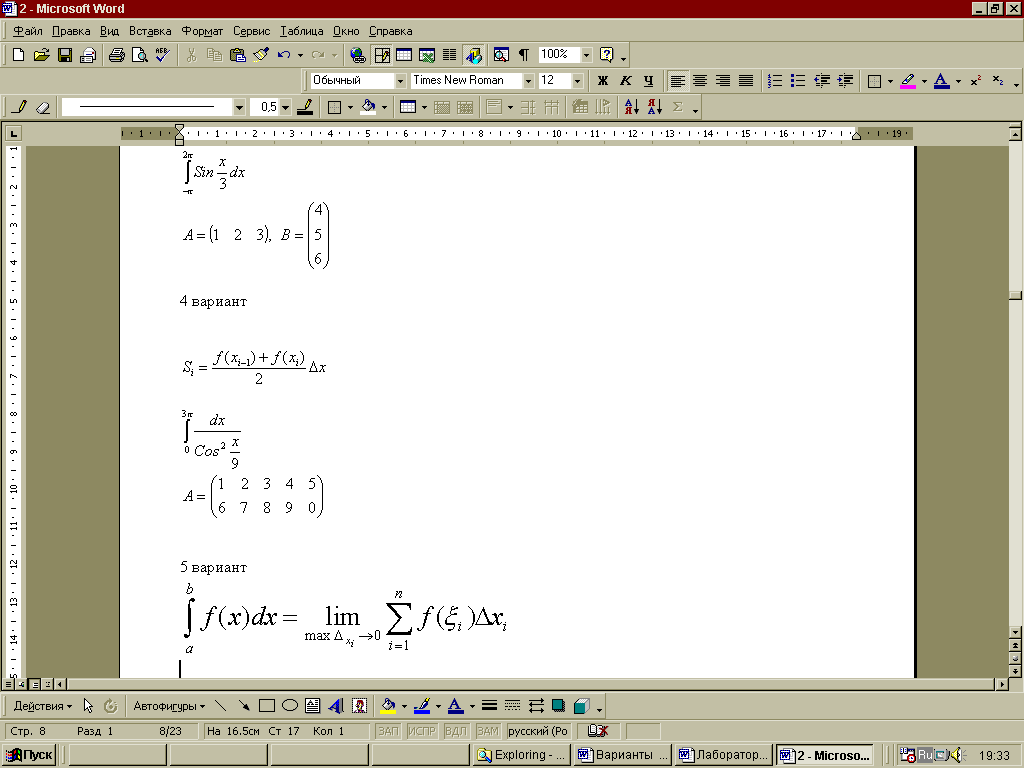Screen dimensions: 1024x768
Task: Justify the paragraph text
Action: pos(746,81)
